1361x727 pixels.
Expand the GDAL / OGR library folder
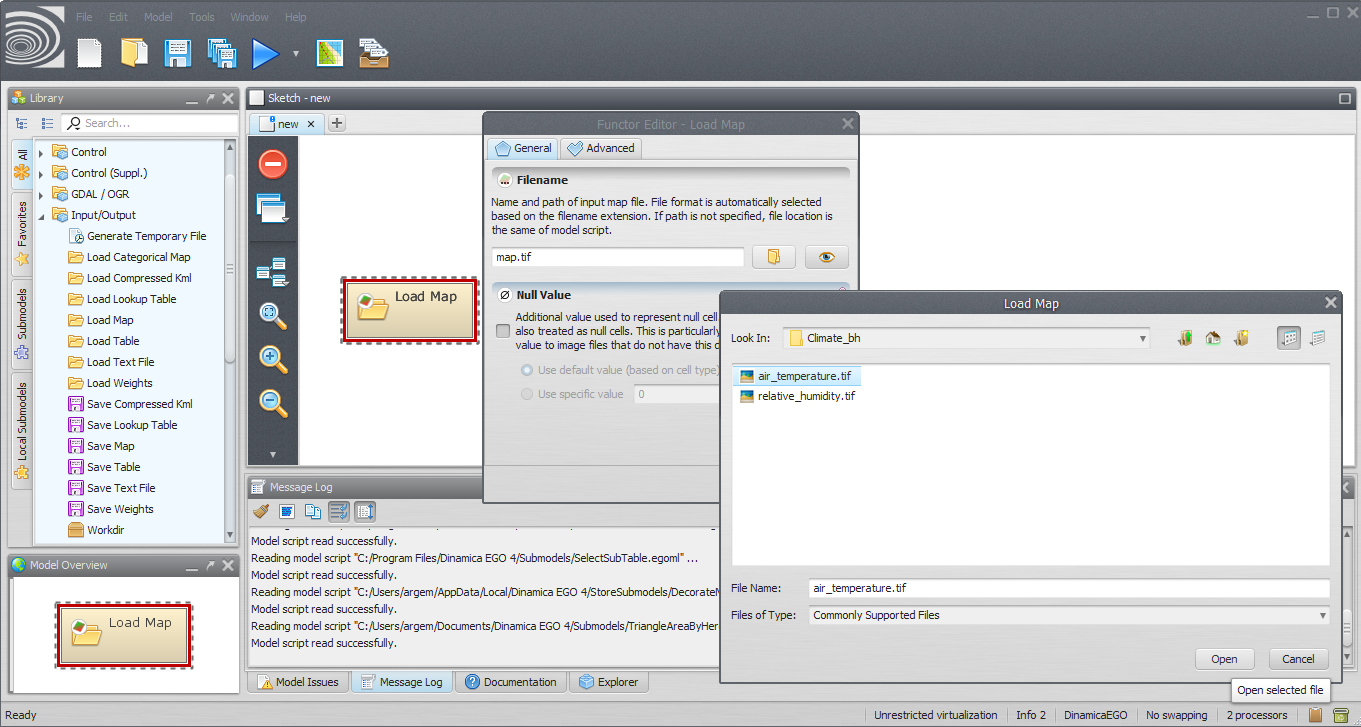click(41, 194)
